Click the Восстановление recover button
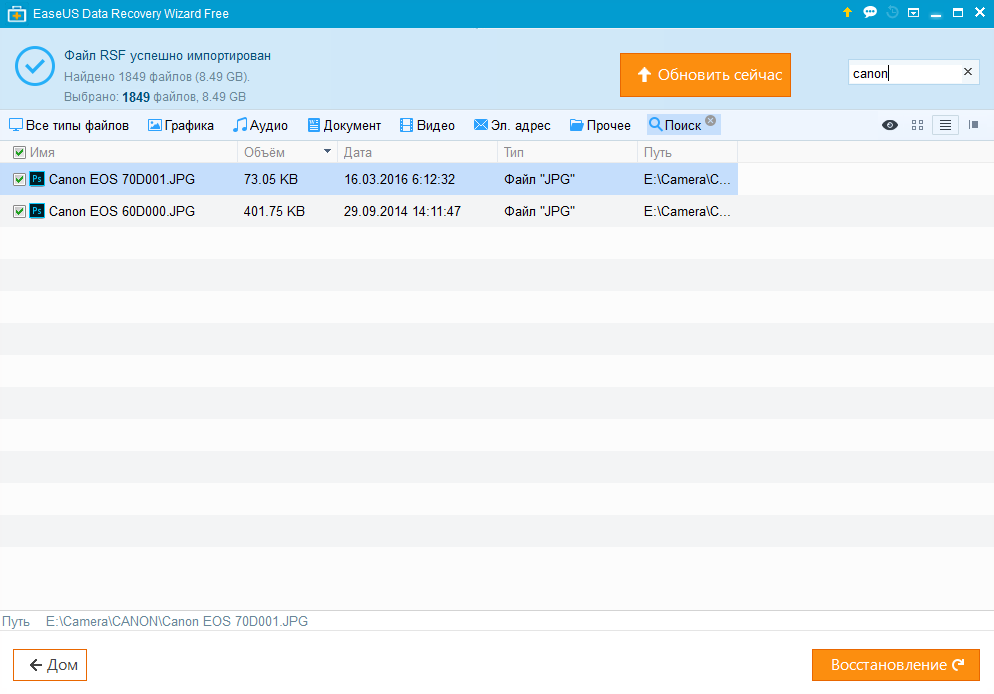The height and width of the screenshot is (694, 994). (x=896, y=665)
